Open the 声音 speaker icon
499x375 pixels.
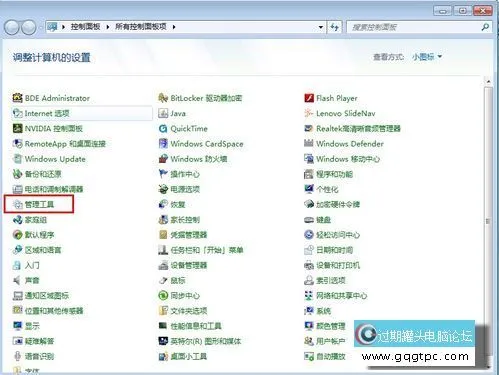click(17, 280)
